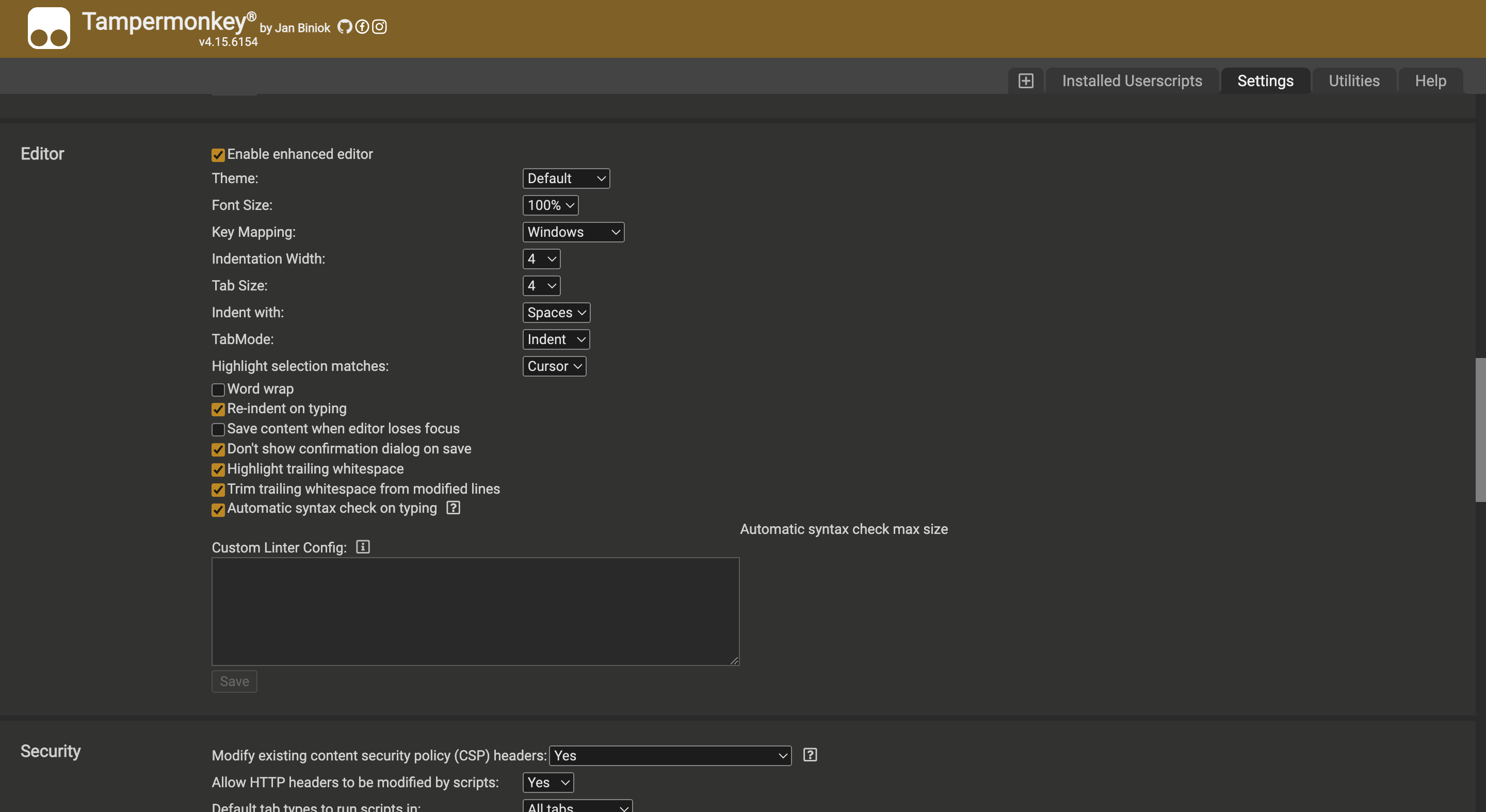Open Tampermonkey's Facebook page

point(362,26)
